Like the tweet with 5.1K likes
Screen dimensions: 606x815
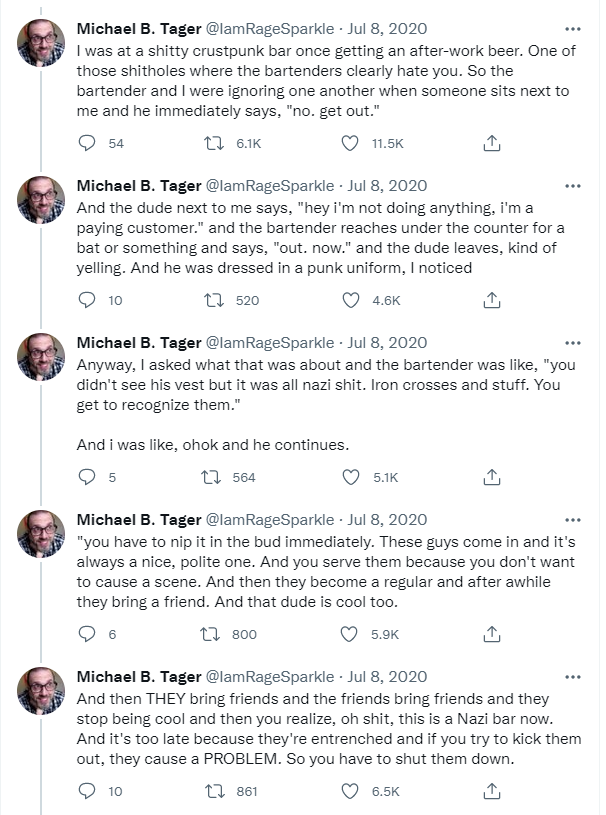coord(349,477)
